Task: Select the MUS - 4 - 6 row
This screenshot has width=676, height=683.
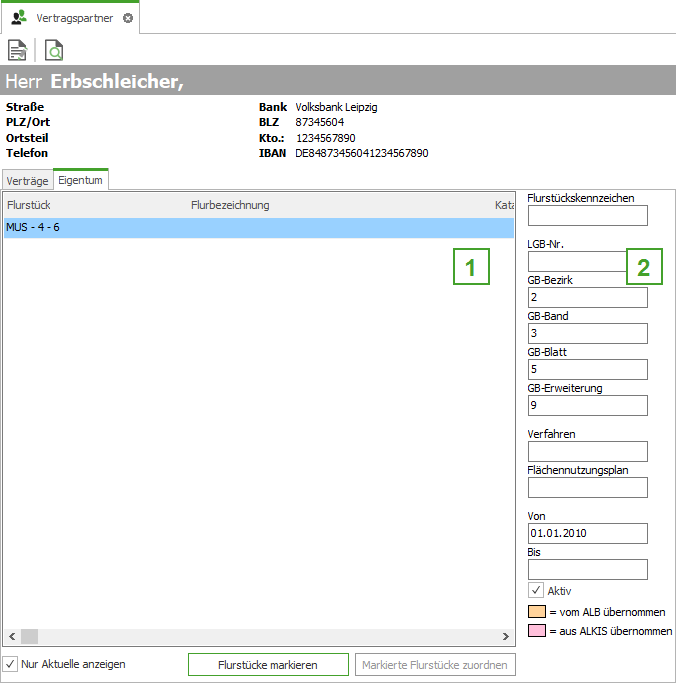Action: pos(257,228)
